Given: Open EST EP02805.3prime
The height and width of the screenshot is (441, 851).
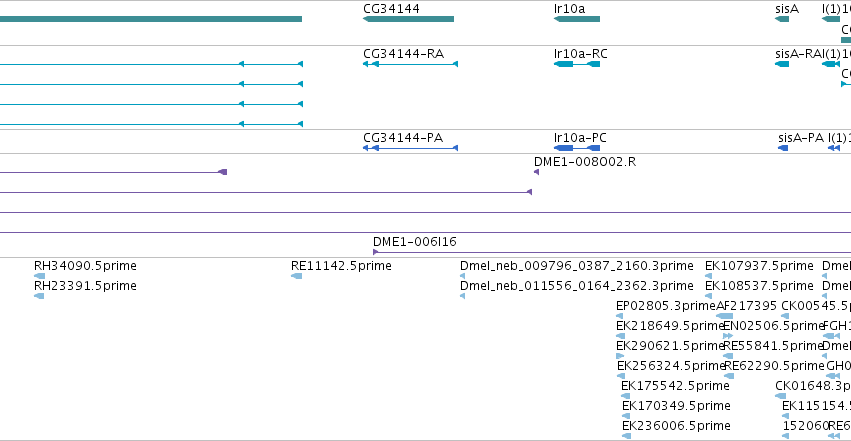Looking at the screenshot, I should pyautogui.click(x=619, y=316).
